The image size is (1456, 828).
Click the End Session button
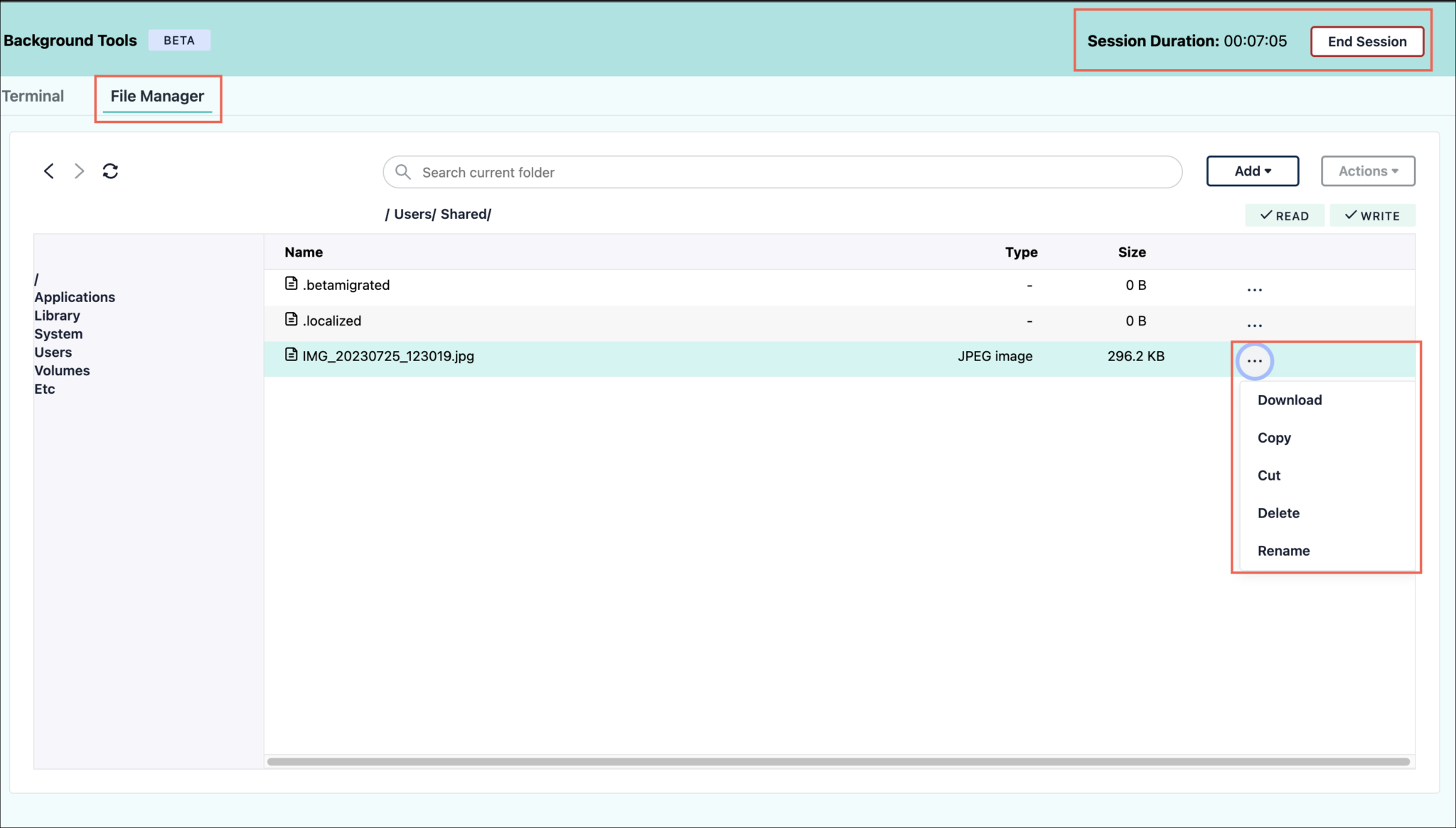click(x=1366, y=41)
